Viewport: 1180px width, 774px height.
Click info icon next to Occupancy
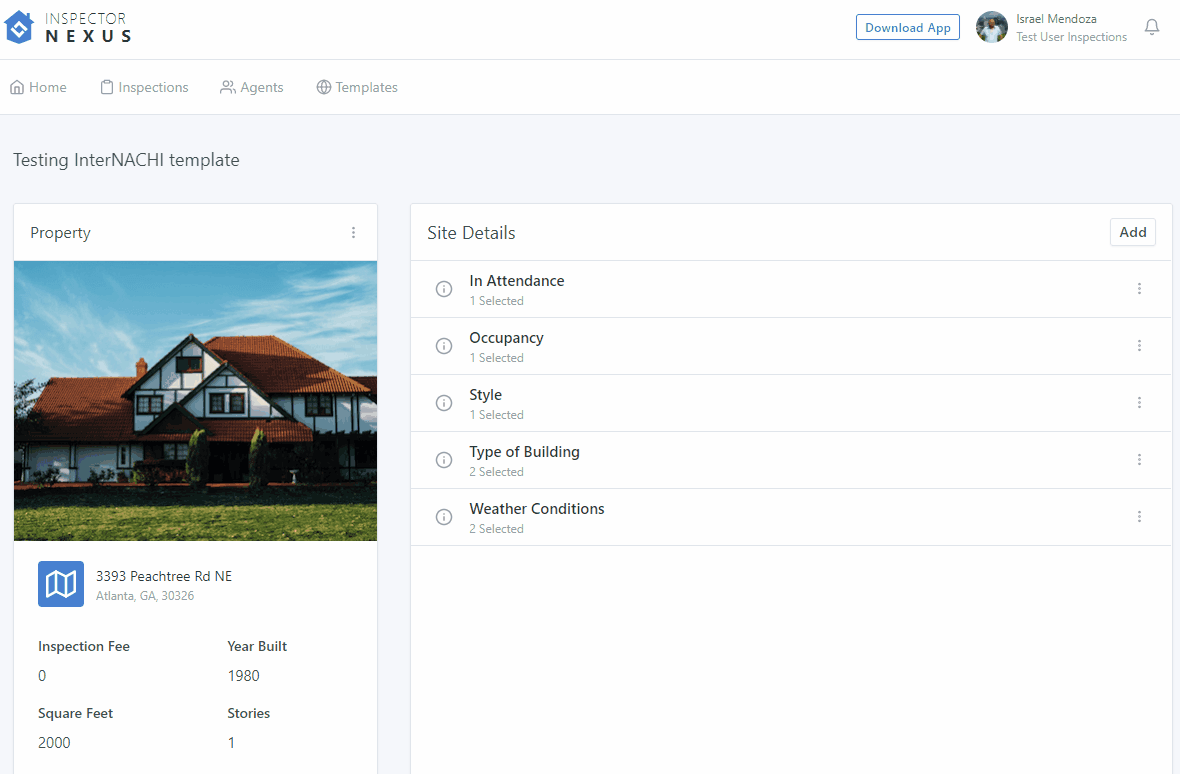[x=444, y=346]
